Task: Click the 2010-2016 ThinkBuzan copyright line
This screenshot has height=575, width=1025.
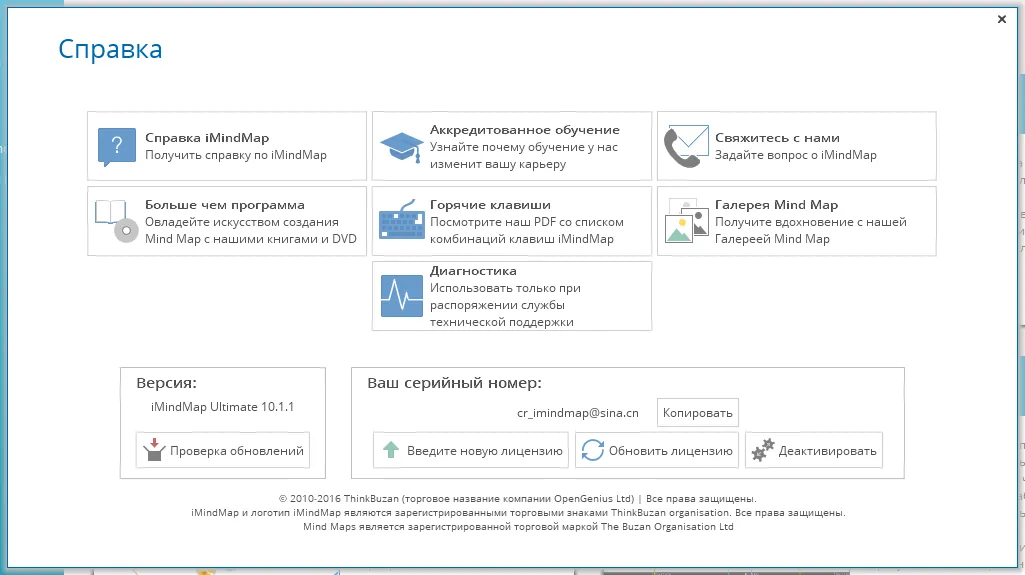Action: 518,499
